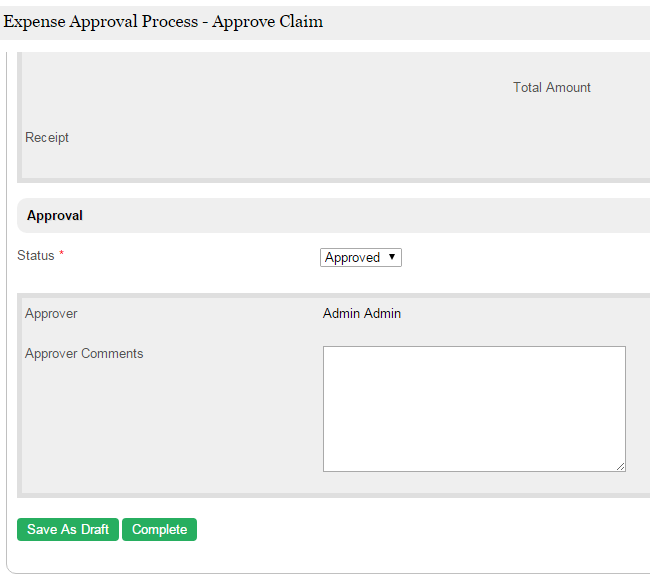Click the Expense Approval Process page title

(100, 21)
